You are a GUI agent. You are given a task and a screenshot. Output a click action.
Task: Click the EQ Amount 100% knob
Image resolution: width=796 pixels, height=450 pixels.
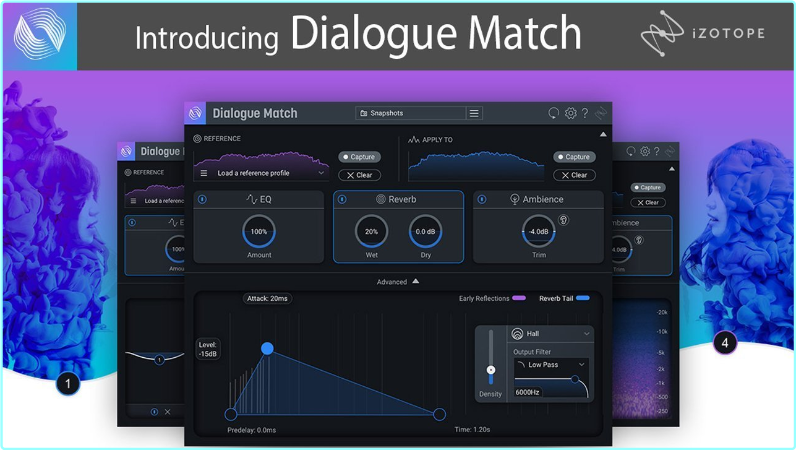[259, 232]
